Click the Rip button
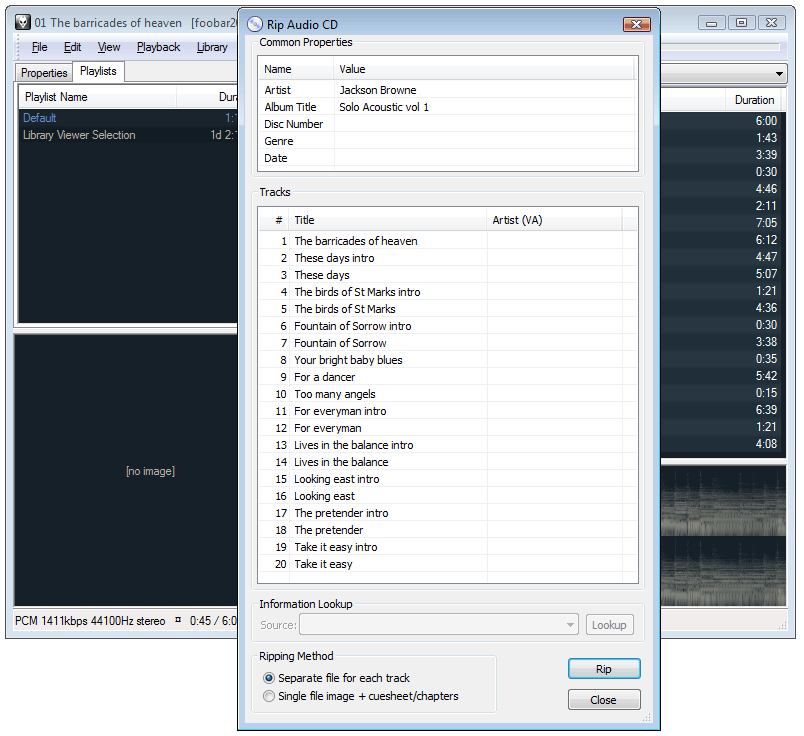804x736 pixels. click(604, 669)
